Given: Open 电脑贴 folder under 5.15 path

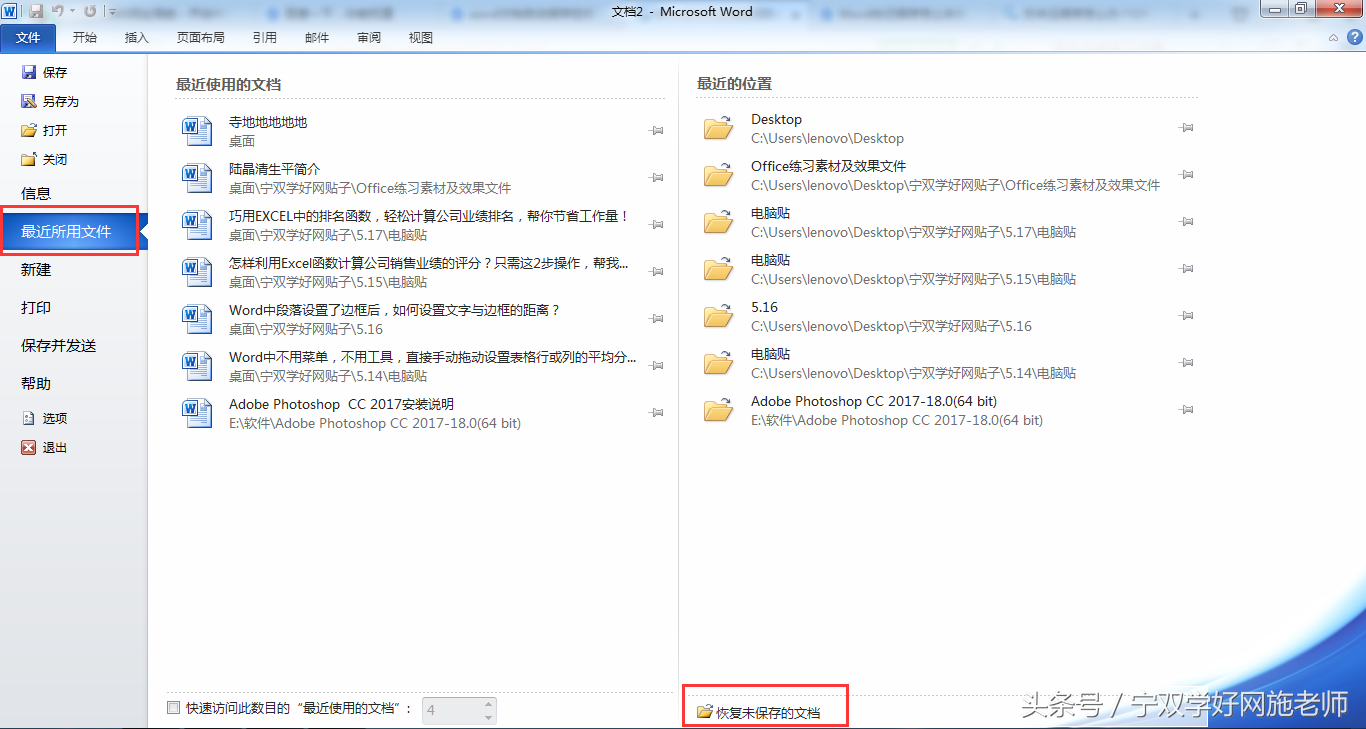Looking at the screenshot, I should (718, 269).
